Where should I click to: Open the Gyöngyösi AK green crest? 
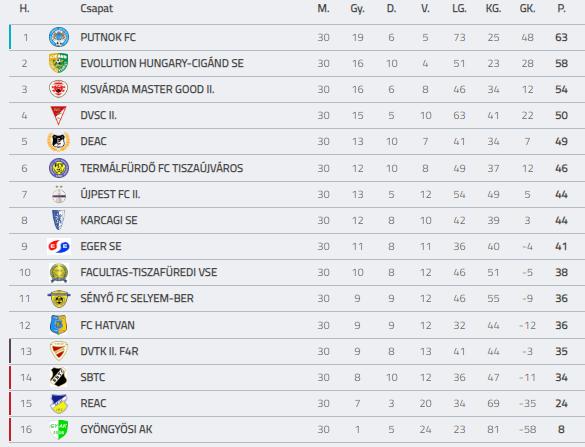(59, 429)
